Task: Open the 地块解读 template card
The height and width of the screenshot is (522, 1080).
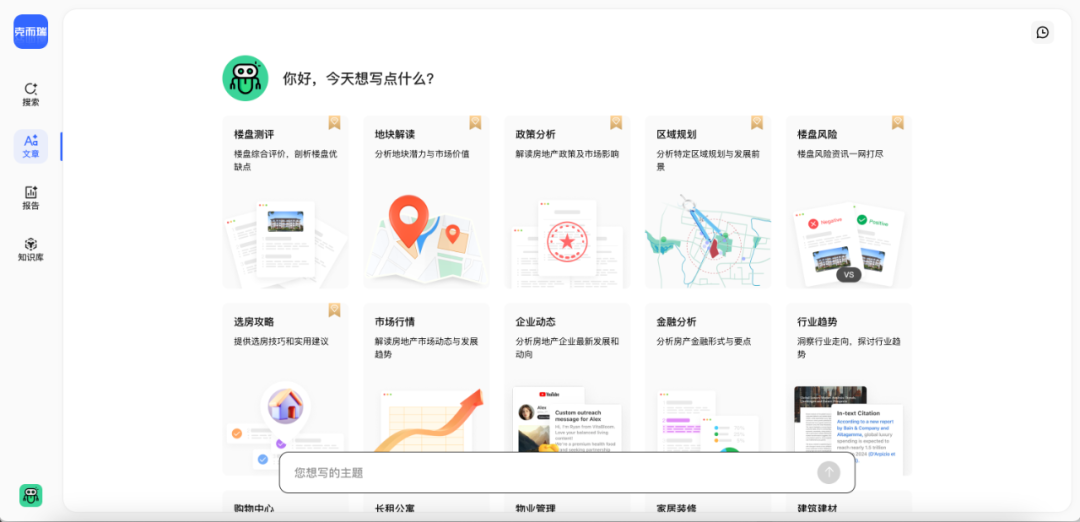Action: tap(426, 202)
